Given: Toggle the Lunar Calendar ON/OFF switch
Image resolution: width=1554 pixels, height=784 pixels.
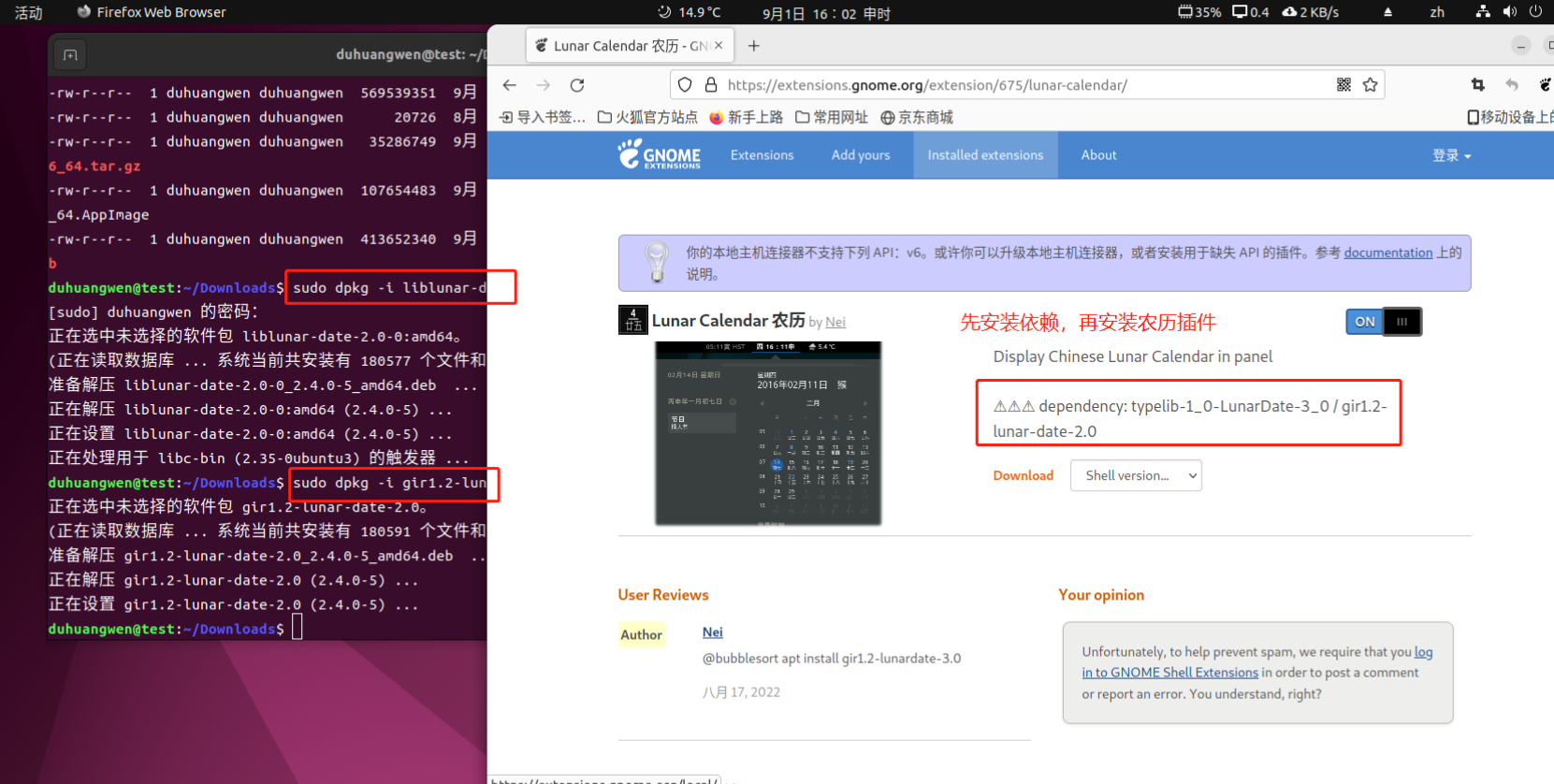Looking at the screenshot, I should [x=1384, y=322].
